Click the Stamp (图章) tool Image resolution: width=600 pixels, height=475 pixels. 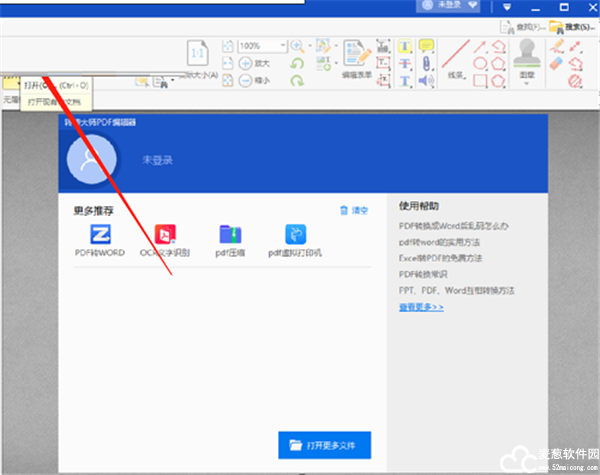coord(527,57)
